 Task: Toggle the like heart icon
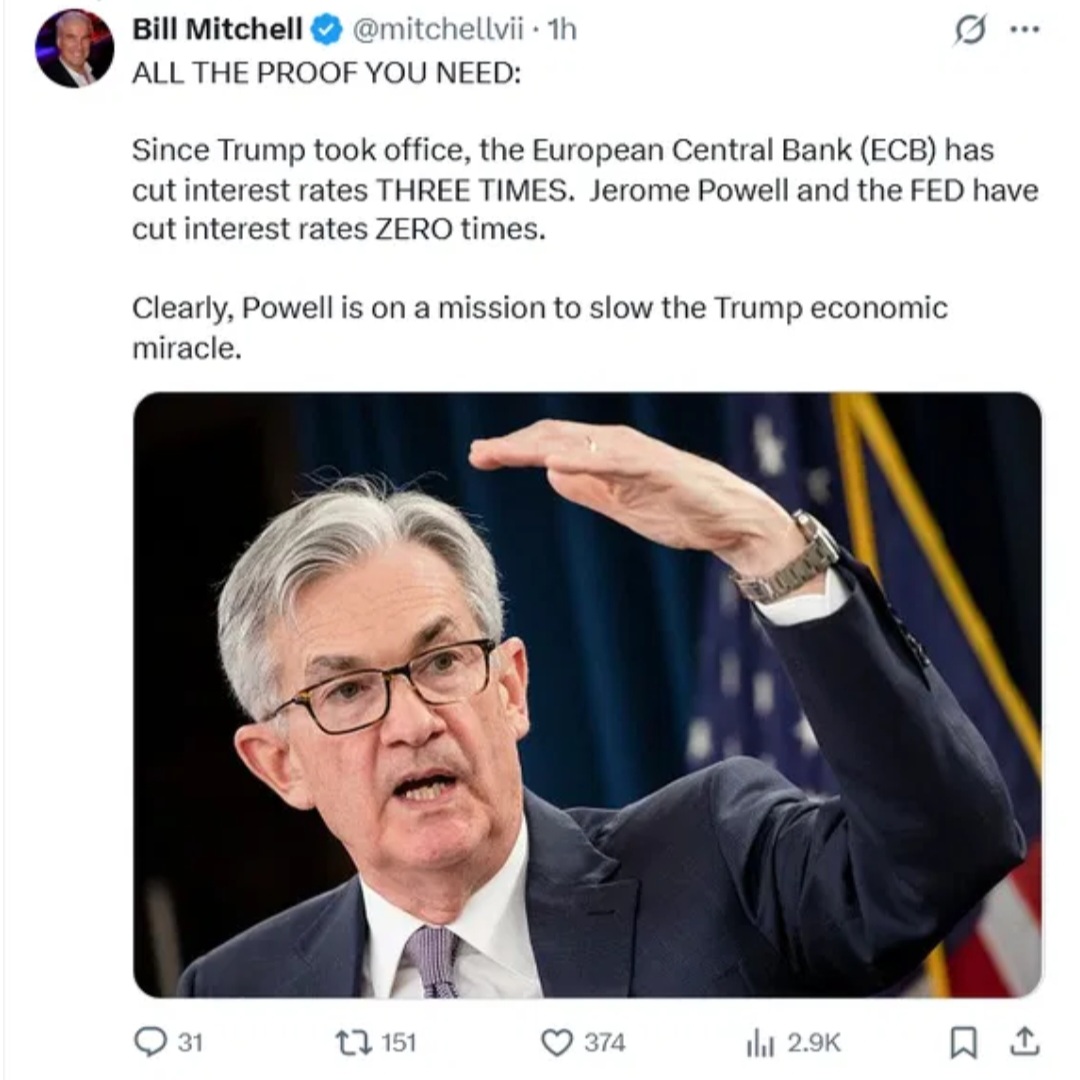557,1042
